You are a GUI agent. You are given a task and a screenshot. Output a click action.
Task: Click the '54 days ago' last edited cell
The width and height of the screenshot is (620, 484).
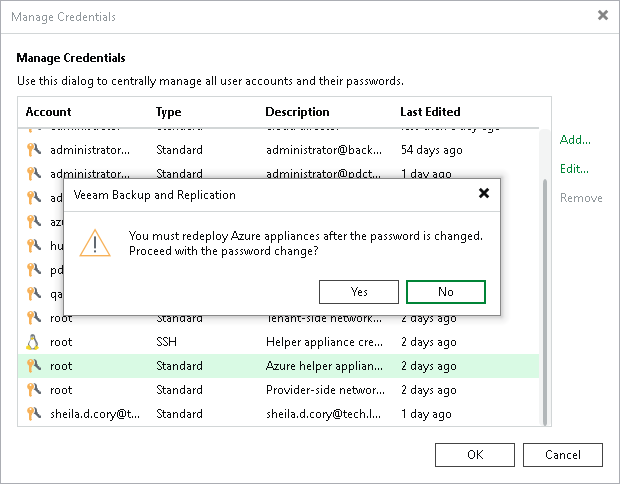431,150
